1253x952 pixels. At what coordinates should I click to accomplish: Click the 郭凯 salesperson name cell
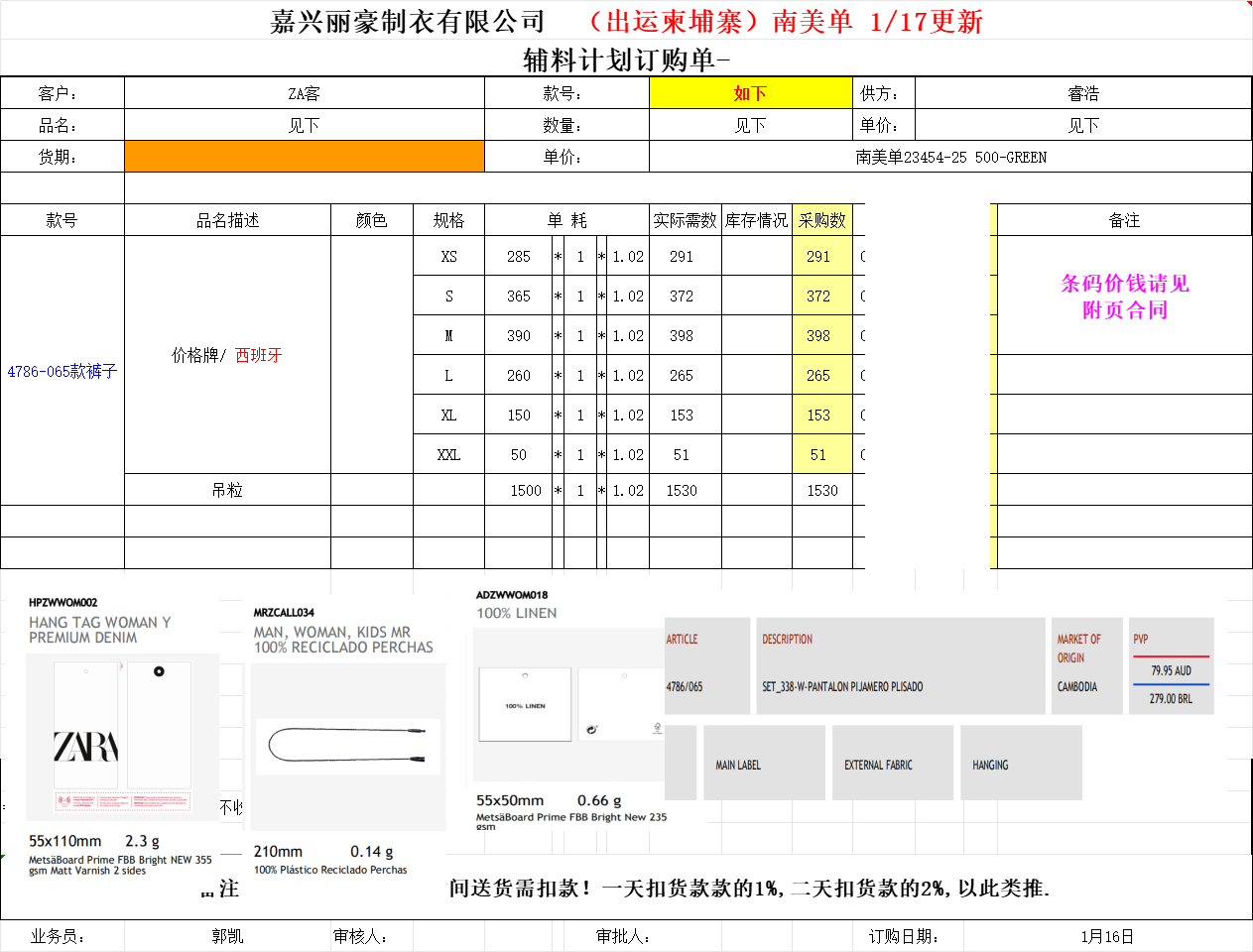(x=227, y=936)
